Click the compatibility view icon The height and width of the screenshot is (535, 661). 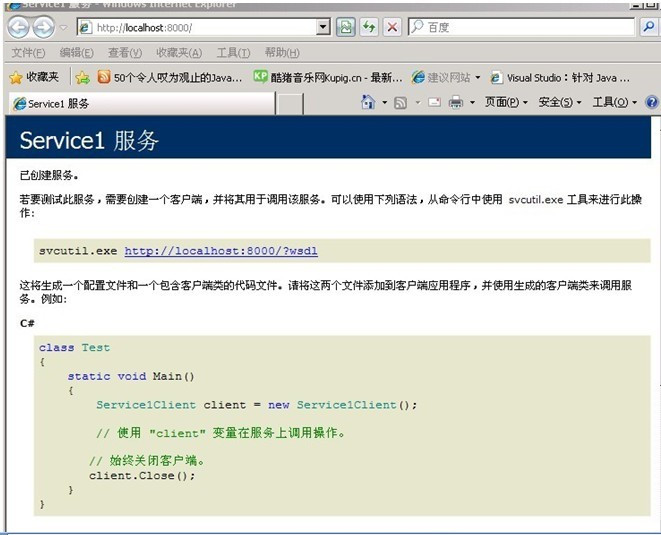tap(346, 28)
